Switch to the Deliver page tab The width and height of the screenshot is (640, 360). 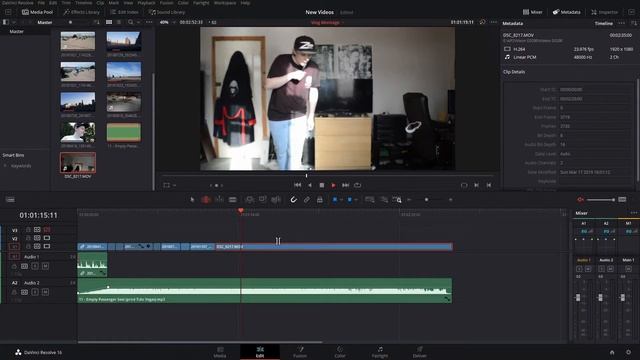420,352
